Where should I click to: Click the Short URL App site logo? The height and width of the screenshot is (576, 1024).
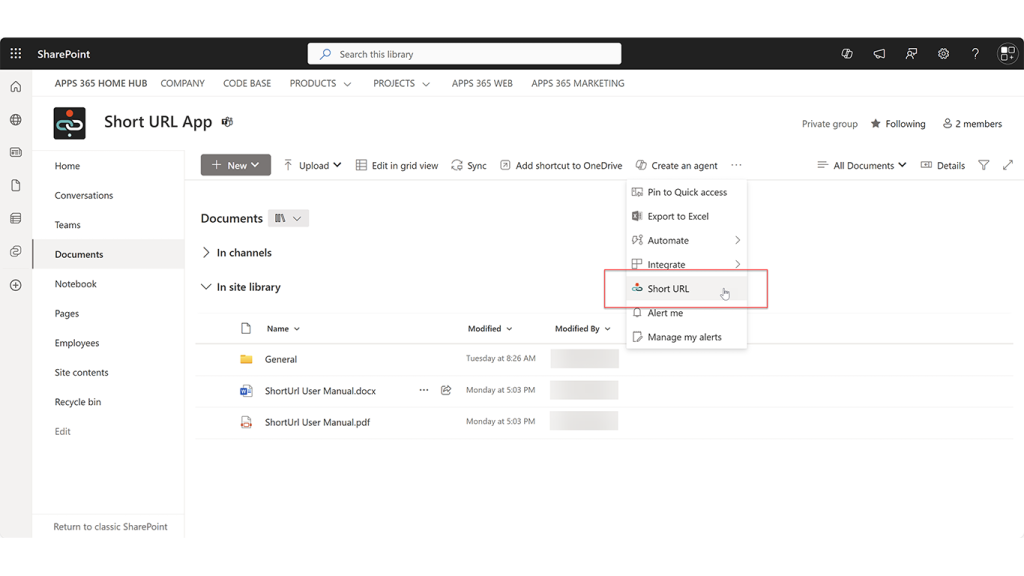(69, 123)
